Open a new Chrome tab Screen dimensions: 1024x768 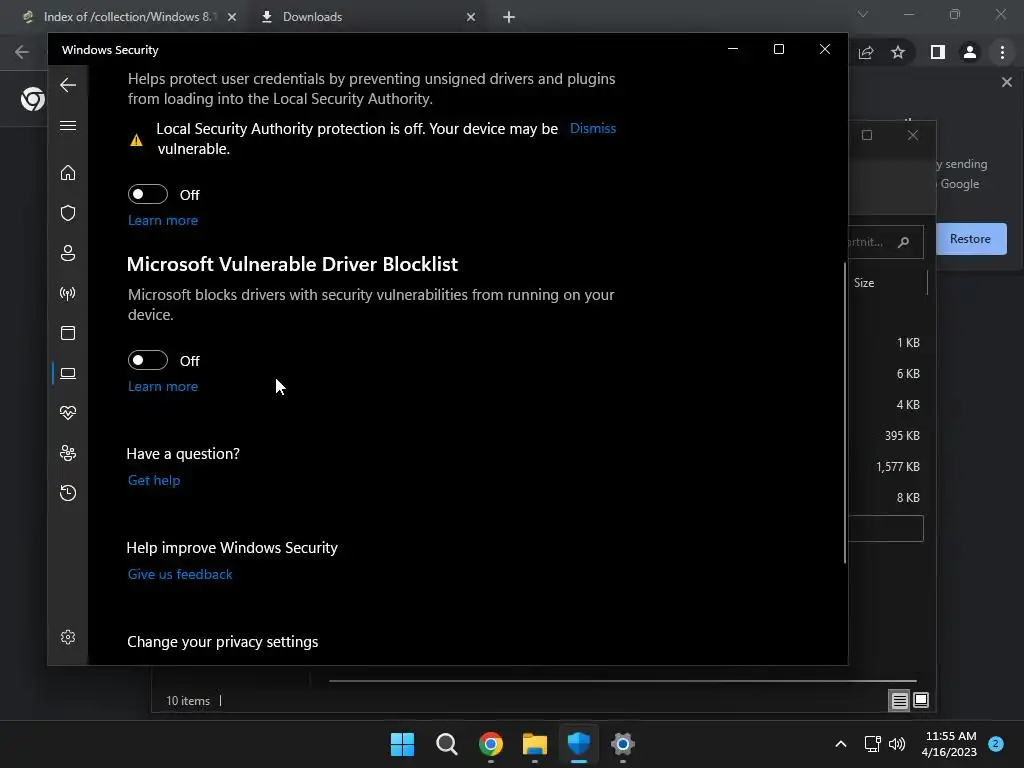click(x=509, y=17)
